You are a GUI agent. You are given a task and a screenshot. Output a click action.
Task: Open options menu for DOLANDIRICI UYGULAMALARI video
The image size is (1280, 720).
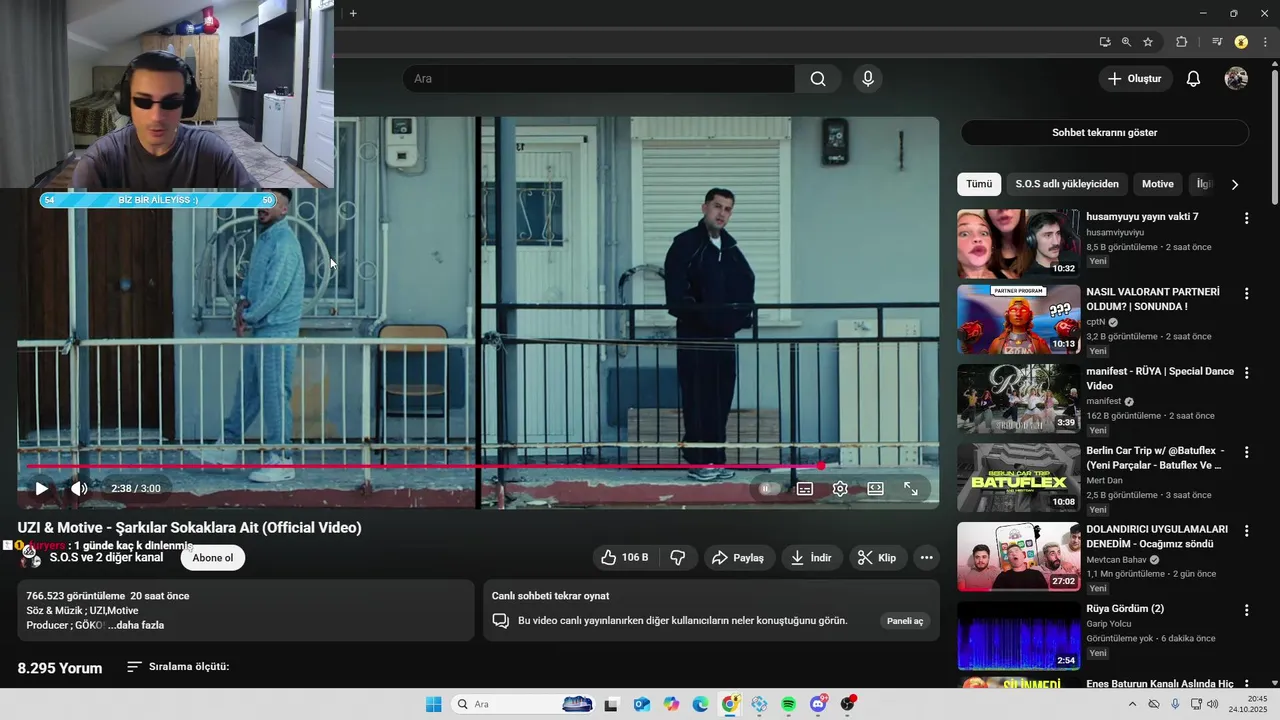1246,531
